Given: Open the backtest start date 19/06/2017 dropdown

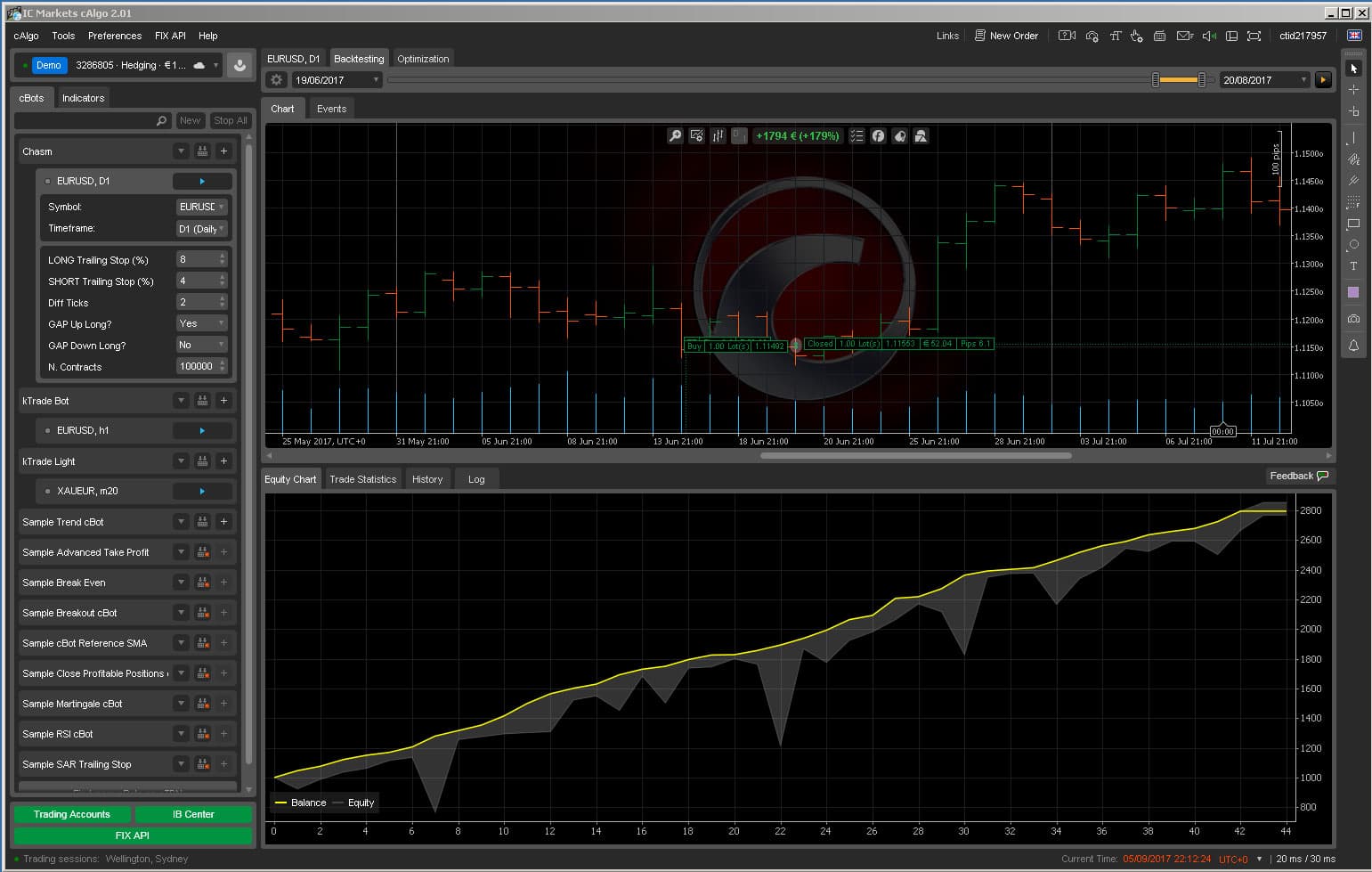Looking at the screenshot, I should click(337, 80).
